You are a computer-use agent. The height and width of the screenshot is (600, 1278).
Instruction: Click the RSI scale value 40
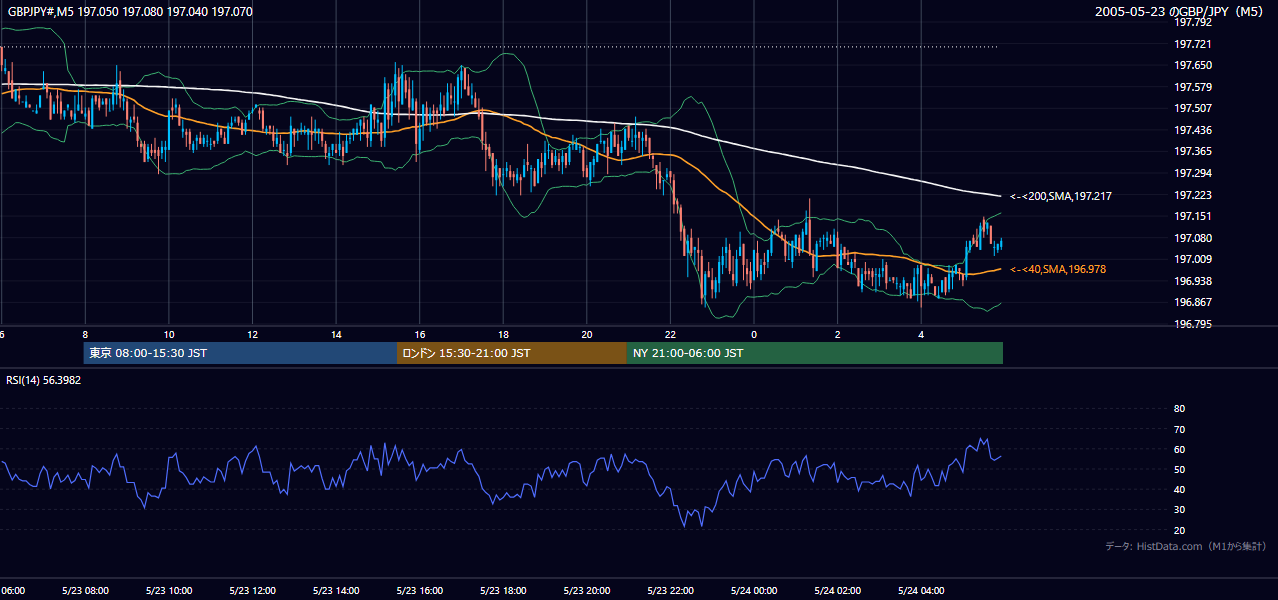point(1179,490)
